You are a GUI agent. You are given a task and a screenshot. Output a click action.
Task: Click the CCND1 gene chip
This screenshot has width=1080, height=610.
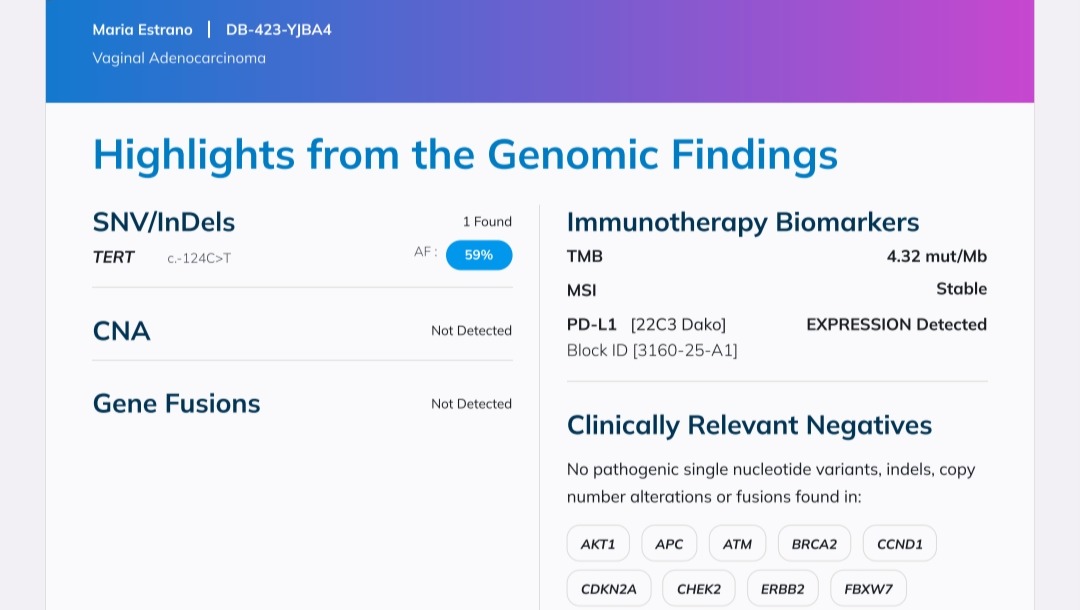[x=899, y=544]
